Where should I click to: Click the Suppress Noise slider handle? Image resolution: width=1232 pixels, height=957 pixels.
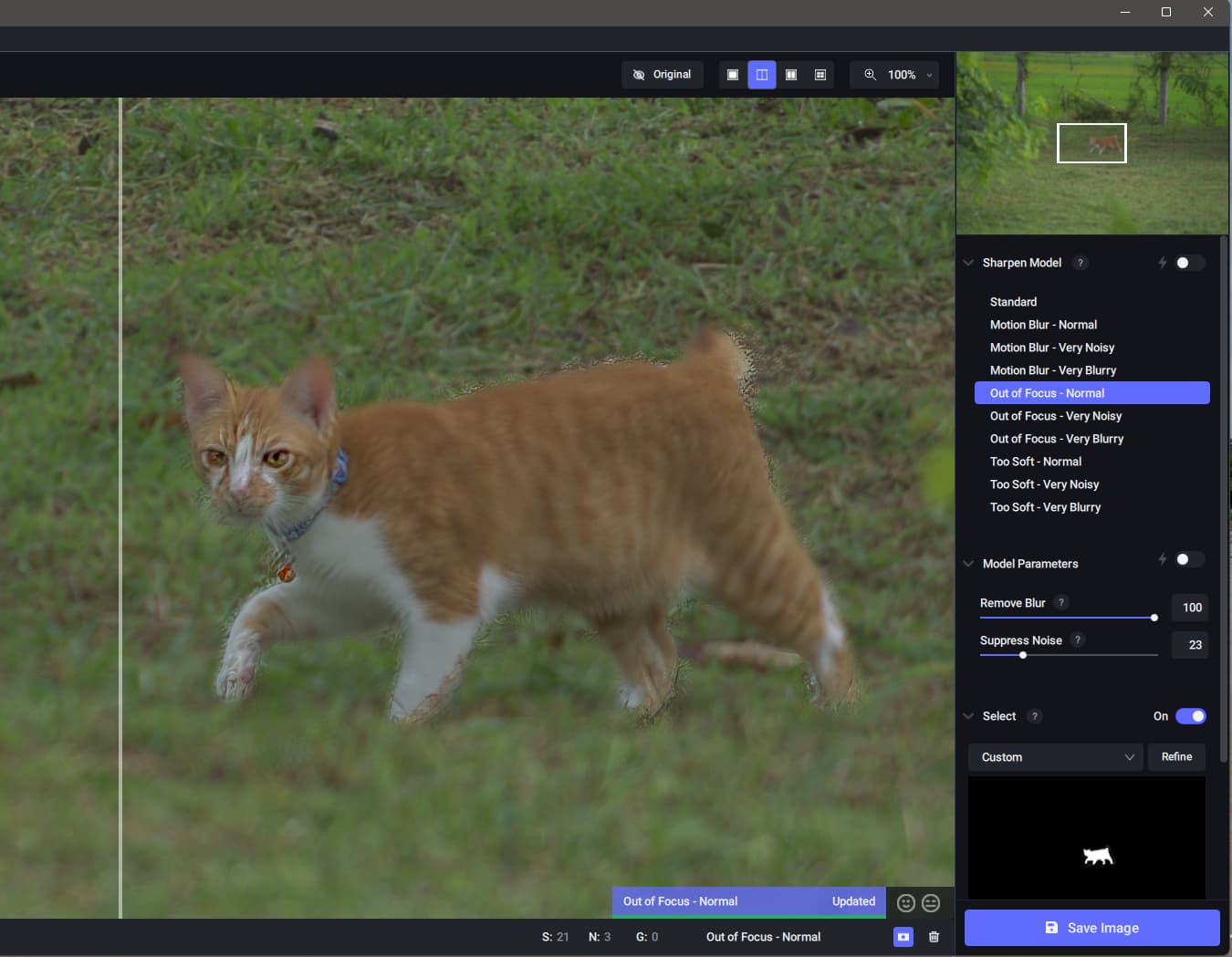click(x=1023, y=655)
